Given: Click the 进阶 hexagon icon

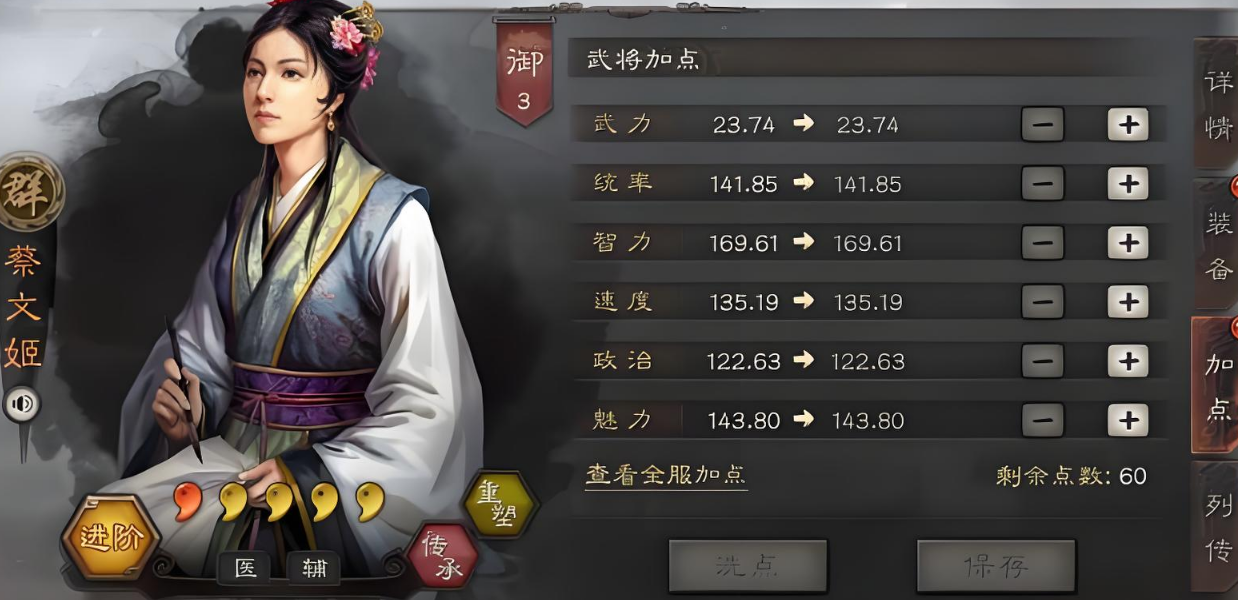Looking at the screenshot, I should coord(111,538).
